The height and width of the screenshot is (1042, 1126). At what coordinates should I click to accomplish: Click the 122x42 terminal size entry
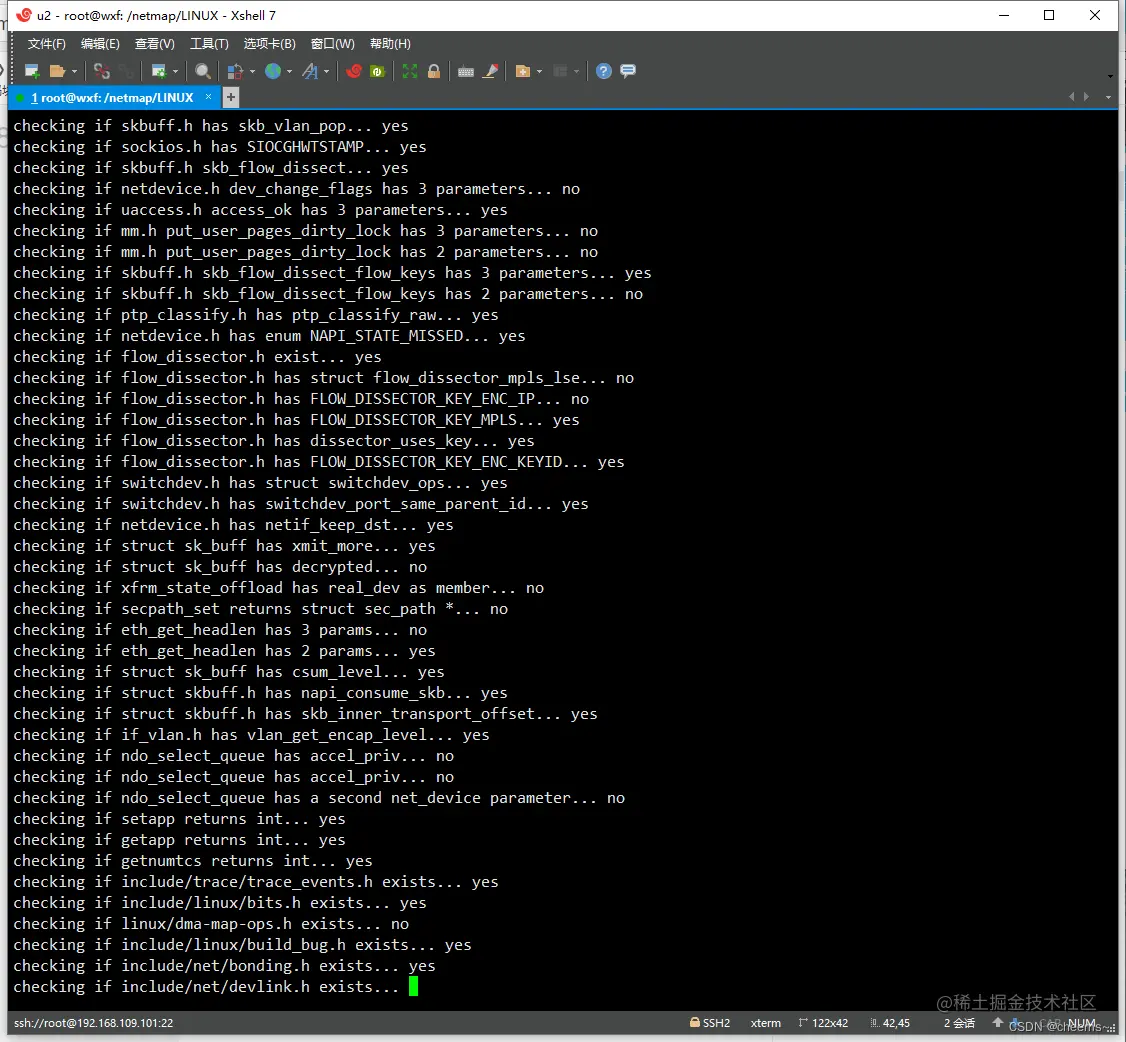click(823, 1023)
